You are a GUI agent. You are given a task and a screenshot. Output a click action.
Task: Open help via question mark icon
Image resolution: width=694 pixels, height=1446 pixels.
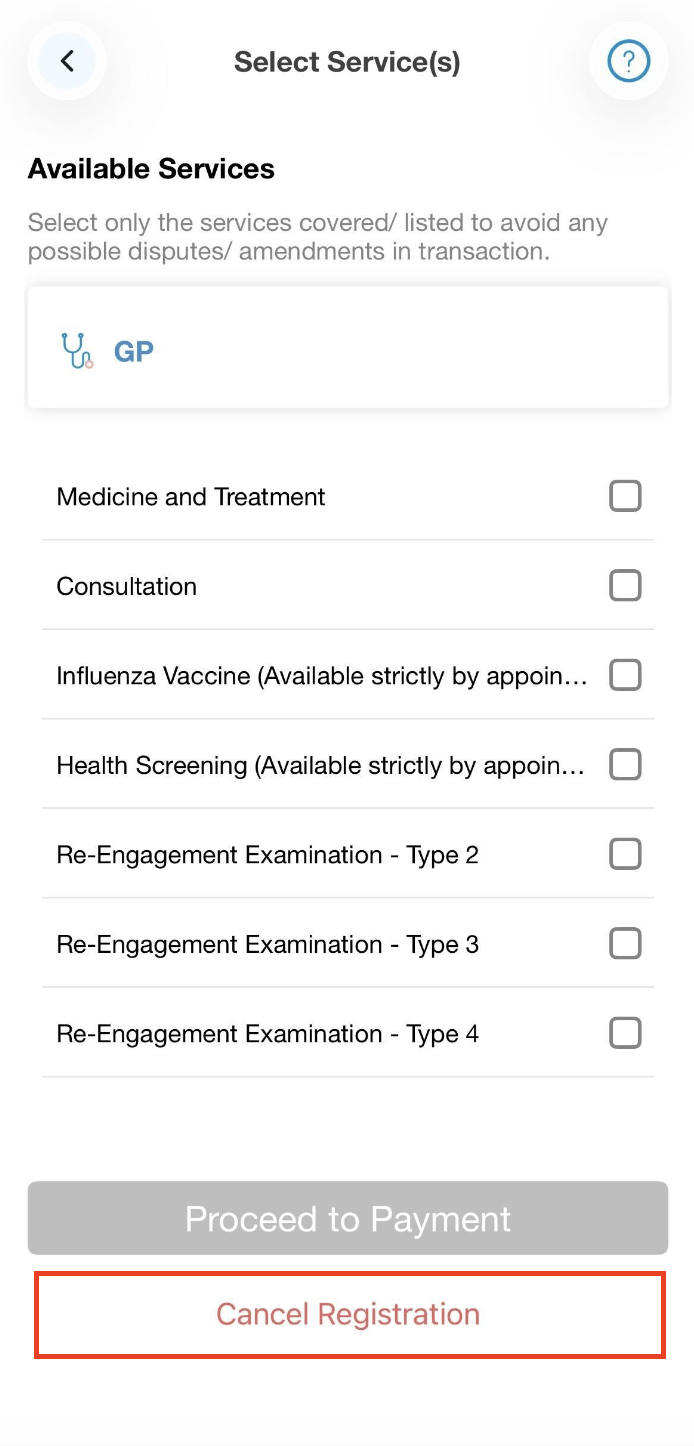tap(628, 62)
